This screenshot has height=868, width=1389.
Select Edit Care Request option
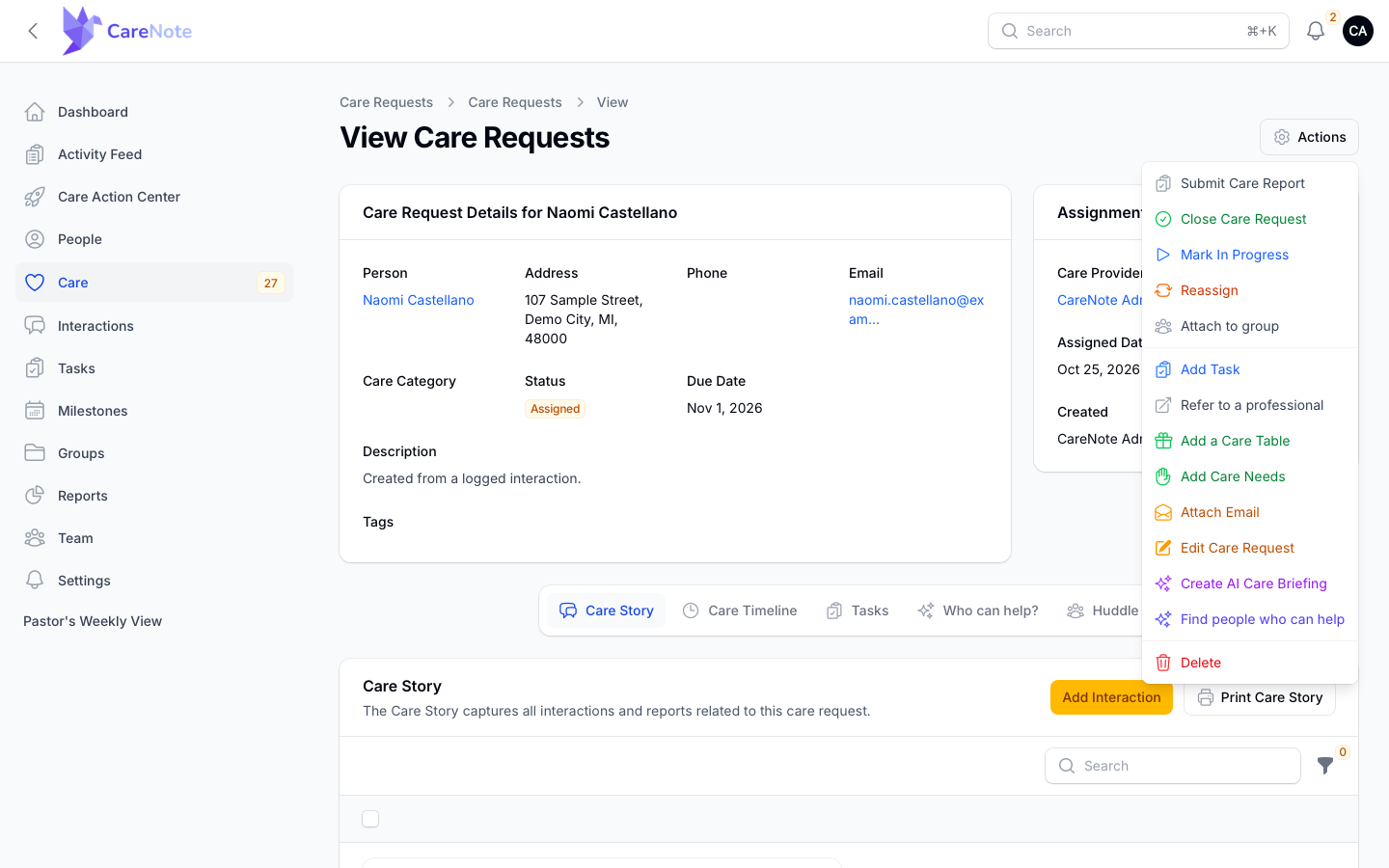click(x=1250, y=548)
